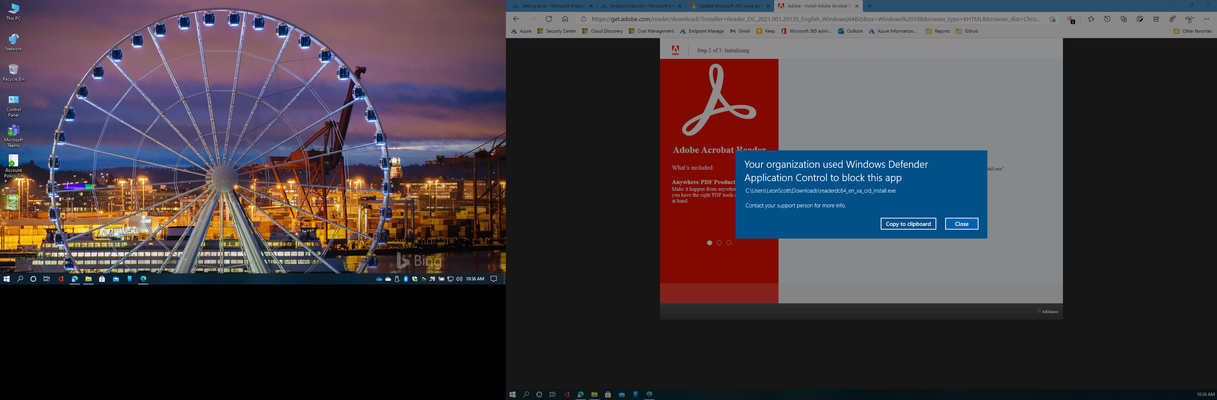
Task: Open This PC desktop icon
Action: coord(14,11)
